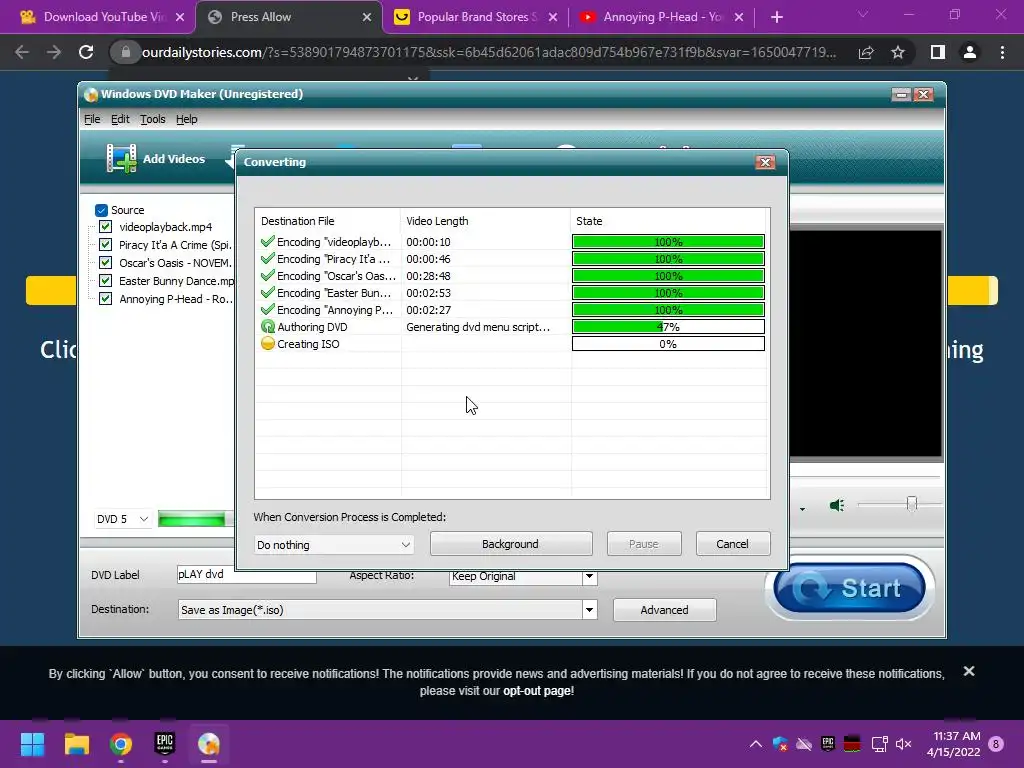Click the Authoring DVD 47% progress bar
The image size is (1024, 768).
[668, 327]
